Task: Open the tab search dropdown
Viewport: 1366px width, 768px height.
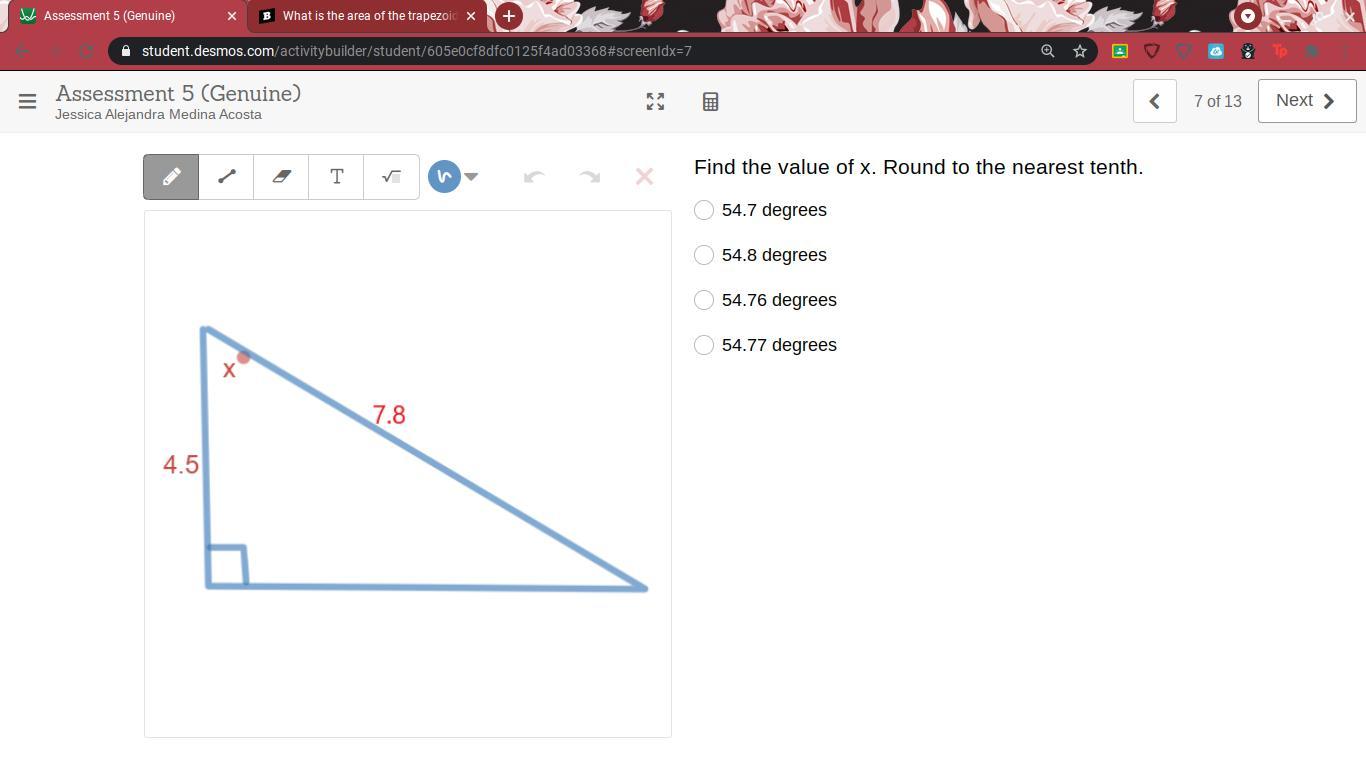Action: click(x=1248, y=16)
